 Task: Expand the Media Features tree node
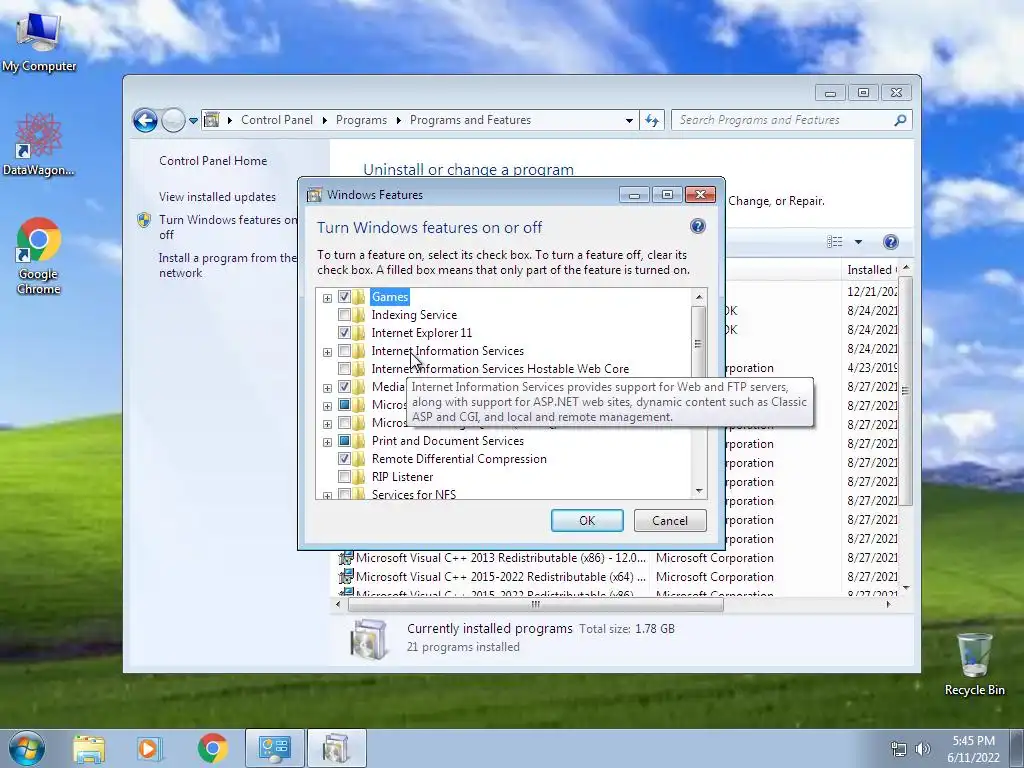click(x=327, y=388)
